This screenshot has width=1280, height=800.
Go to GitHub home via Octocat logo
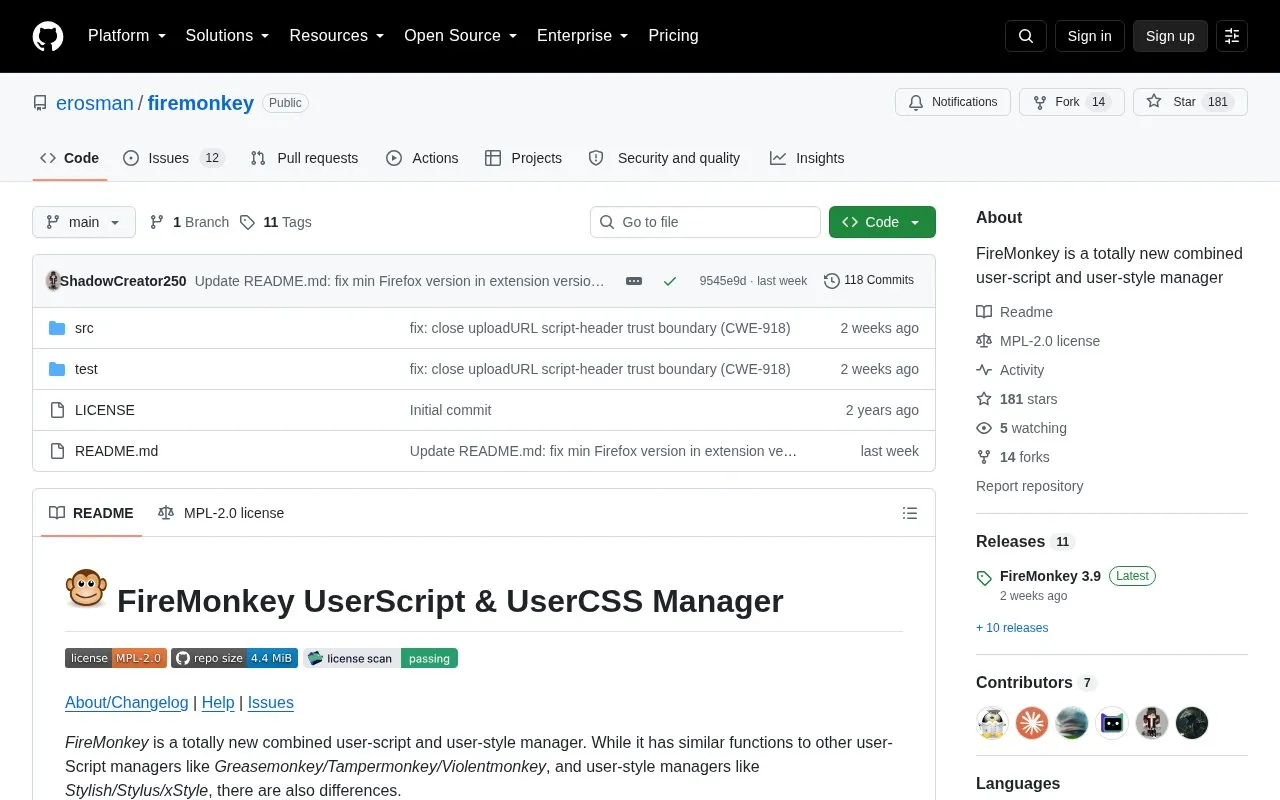coord(48,36)
